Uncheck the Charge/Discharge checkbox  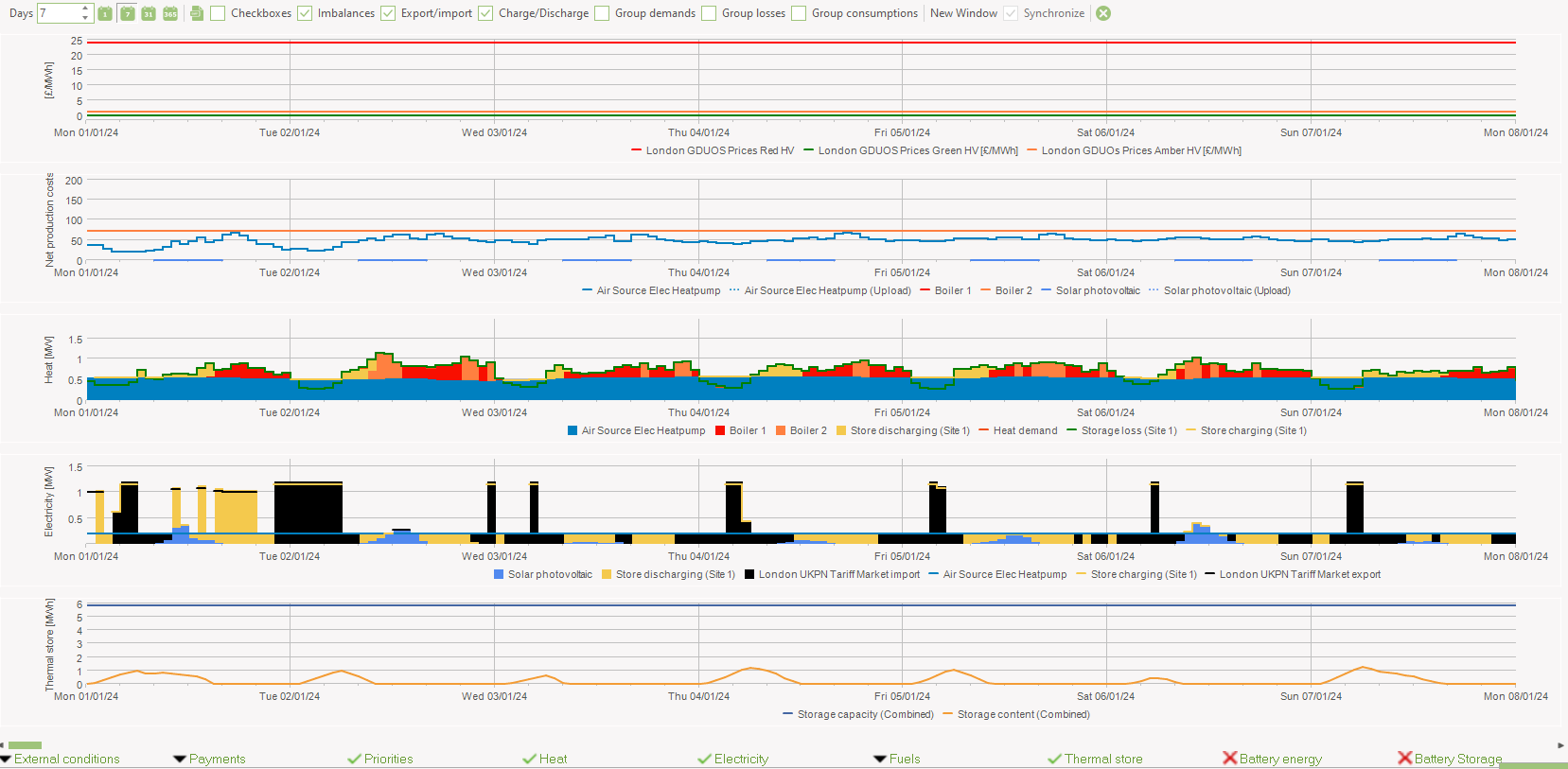(x=485, y=13)
